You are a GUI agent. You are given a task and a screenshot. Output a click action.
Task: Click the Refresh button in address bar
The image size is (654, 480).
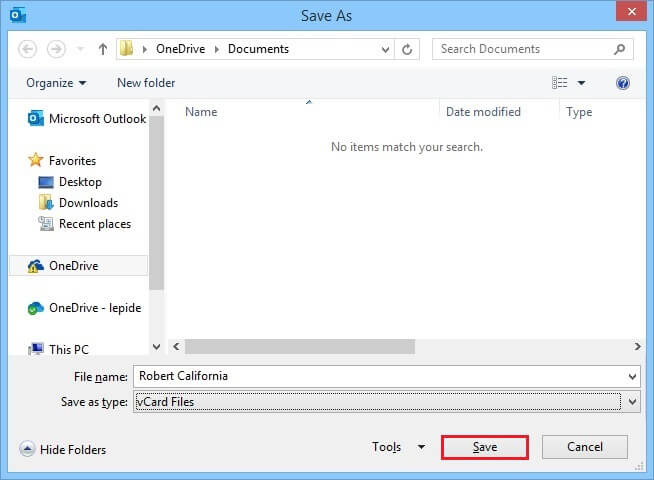click(x=407, y=49)
